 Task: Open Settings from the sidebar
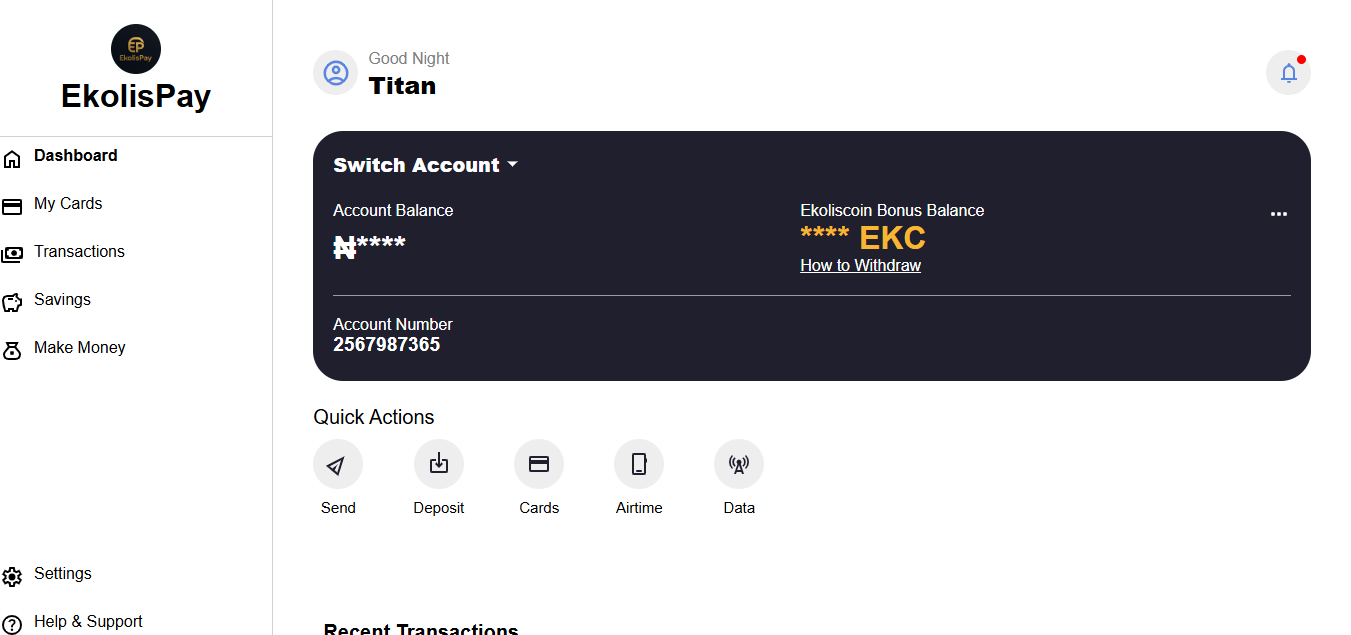(x=62, y=574)
